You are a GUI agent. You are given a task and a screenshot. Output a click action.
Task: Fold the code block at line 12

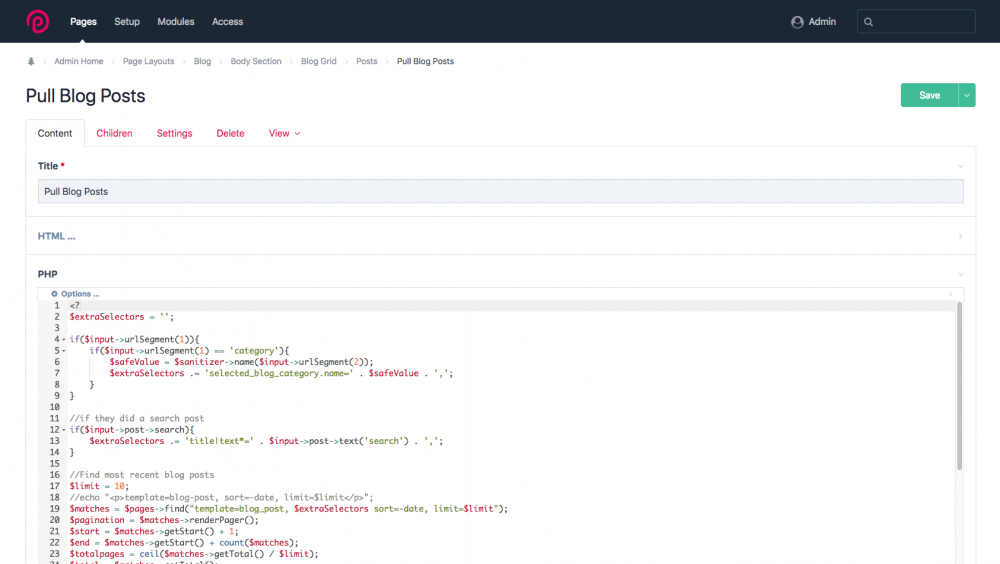tap(63, 430)
